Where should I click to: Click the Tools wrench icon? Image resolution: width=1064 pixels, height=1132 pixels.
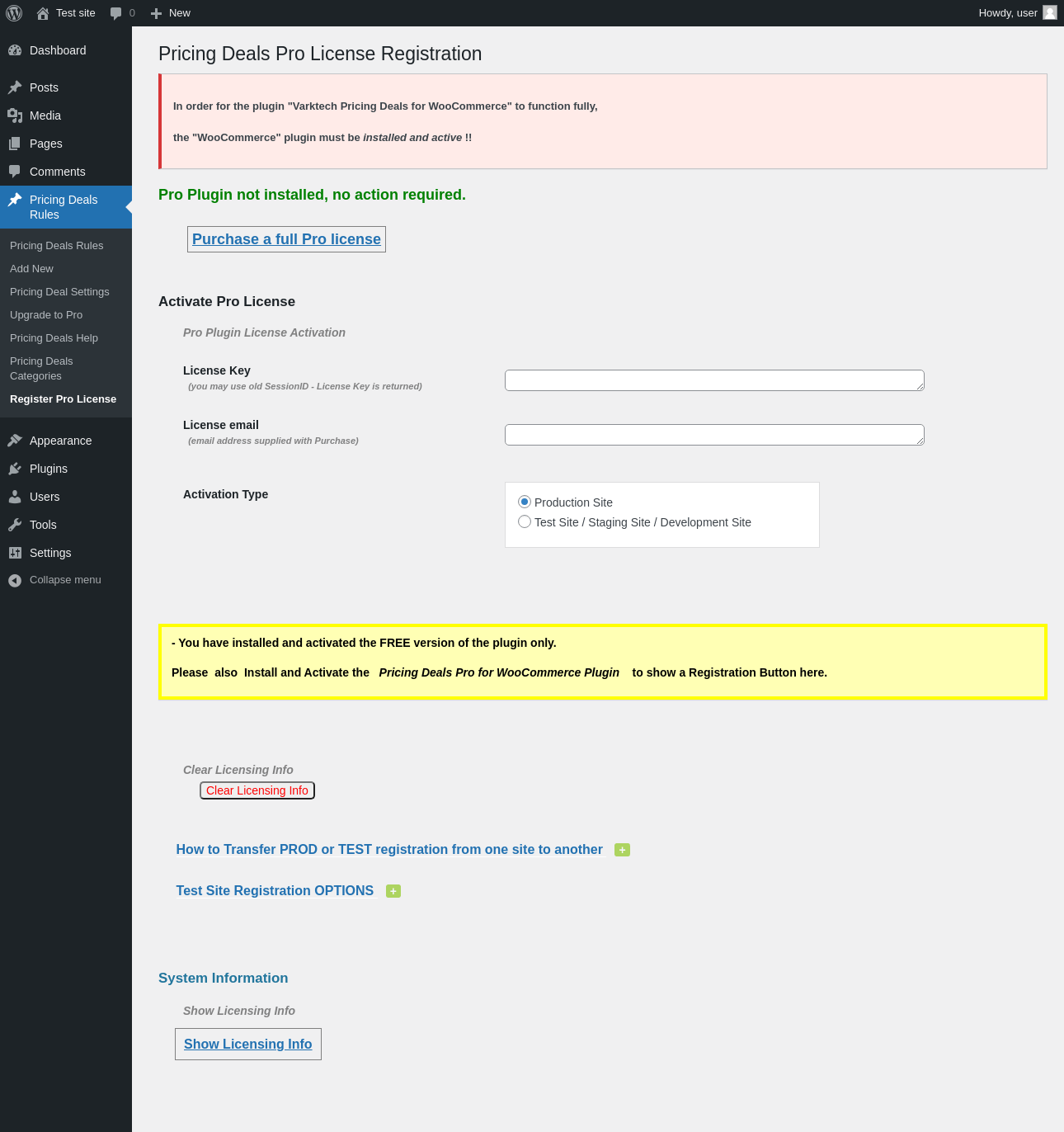point(15,525)
